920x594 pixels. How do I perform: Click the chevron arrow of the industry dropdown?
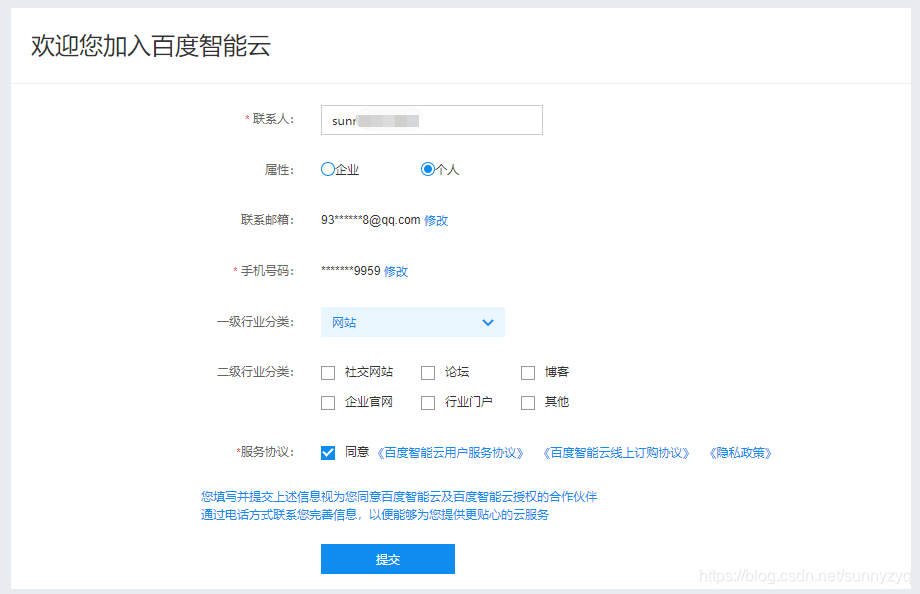coord(488,322)
